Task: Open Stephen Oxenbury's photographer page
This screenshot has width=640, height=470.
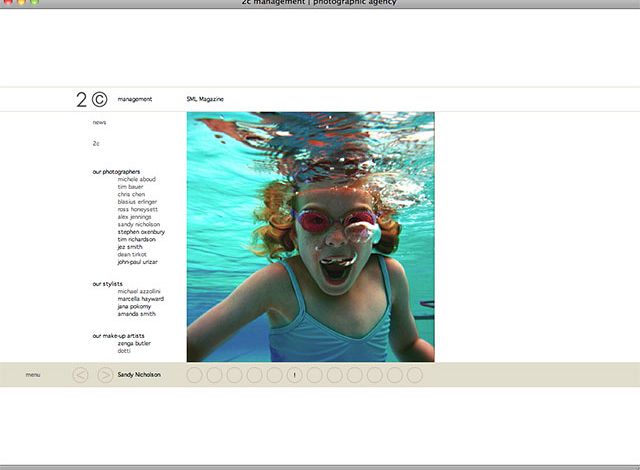Action: [141, 232]
